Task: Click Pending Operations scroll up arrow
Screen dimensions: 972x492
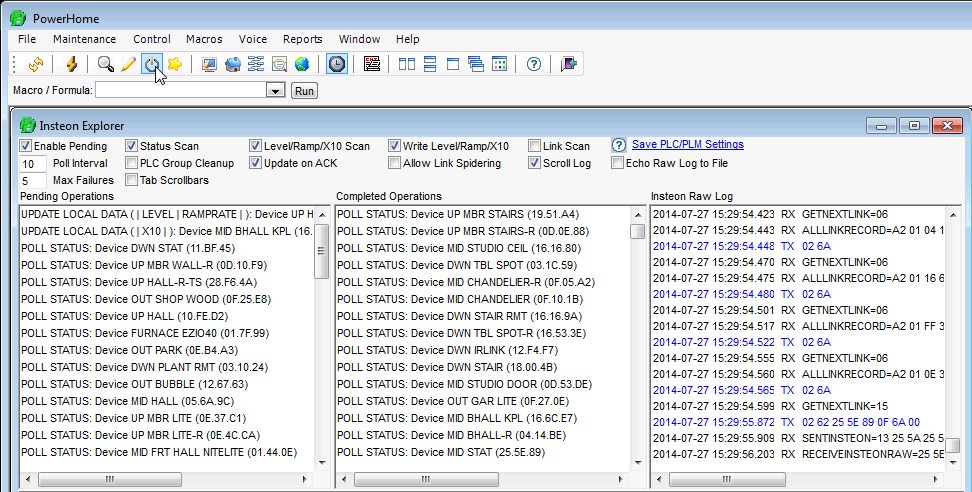Action: [x=322, y=215]
